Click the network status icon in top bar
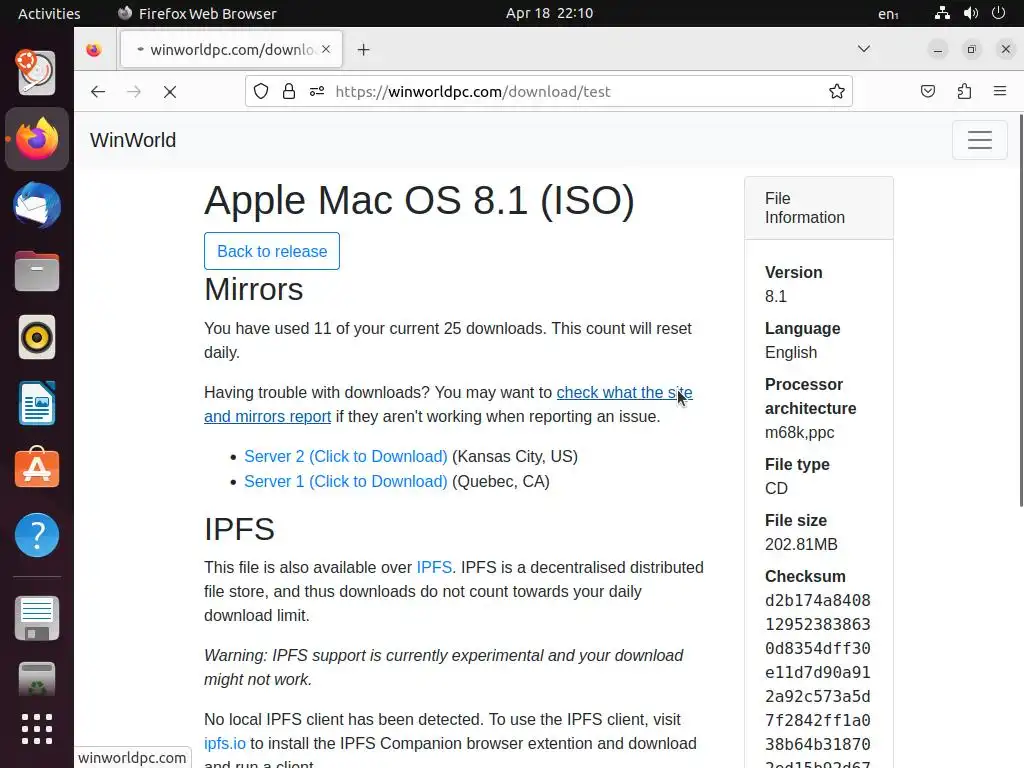This screenshot has height=768, width=1024. pyautogui.click(x=942, y=13)
